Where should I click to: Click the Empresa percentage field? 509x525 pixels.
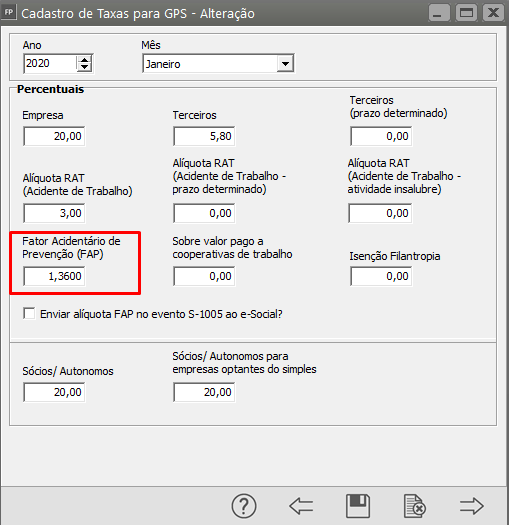point(54,136)
